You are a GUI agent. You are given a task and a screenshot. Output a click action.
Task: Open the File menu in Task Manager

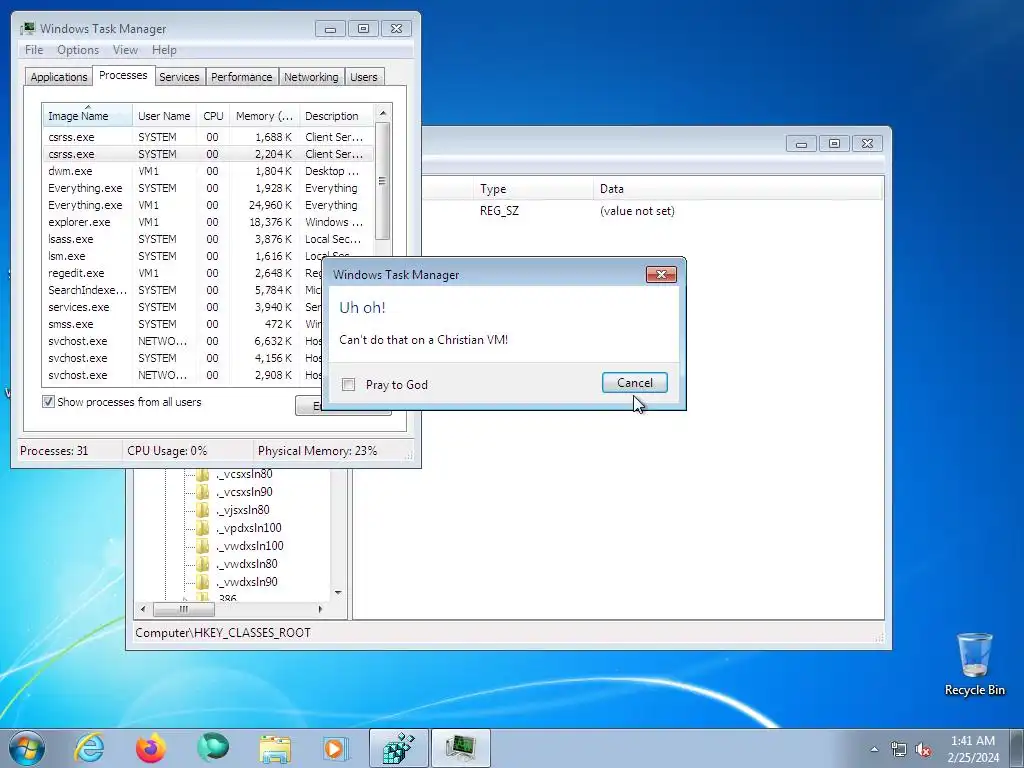click(x=34, y=50)
